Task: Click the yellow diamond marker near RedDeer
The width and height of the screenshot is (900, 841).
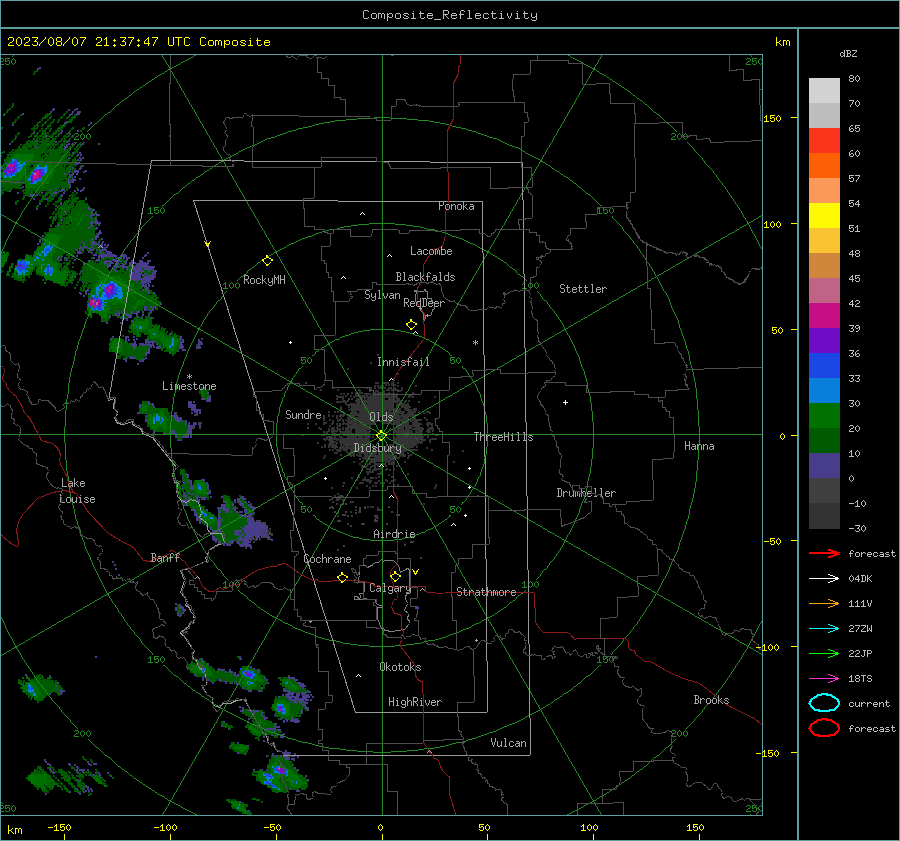Action: [x=412, y=325]
